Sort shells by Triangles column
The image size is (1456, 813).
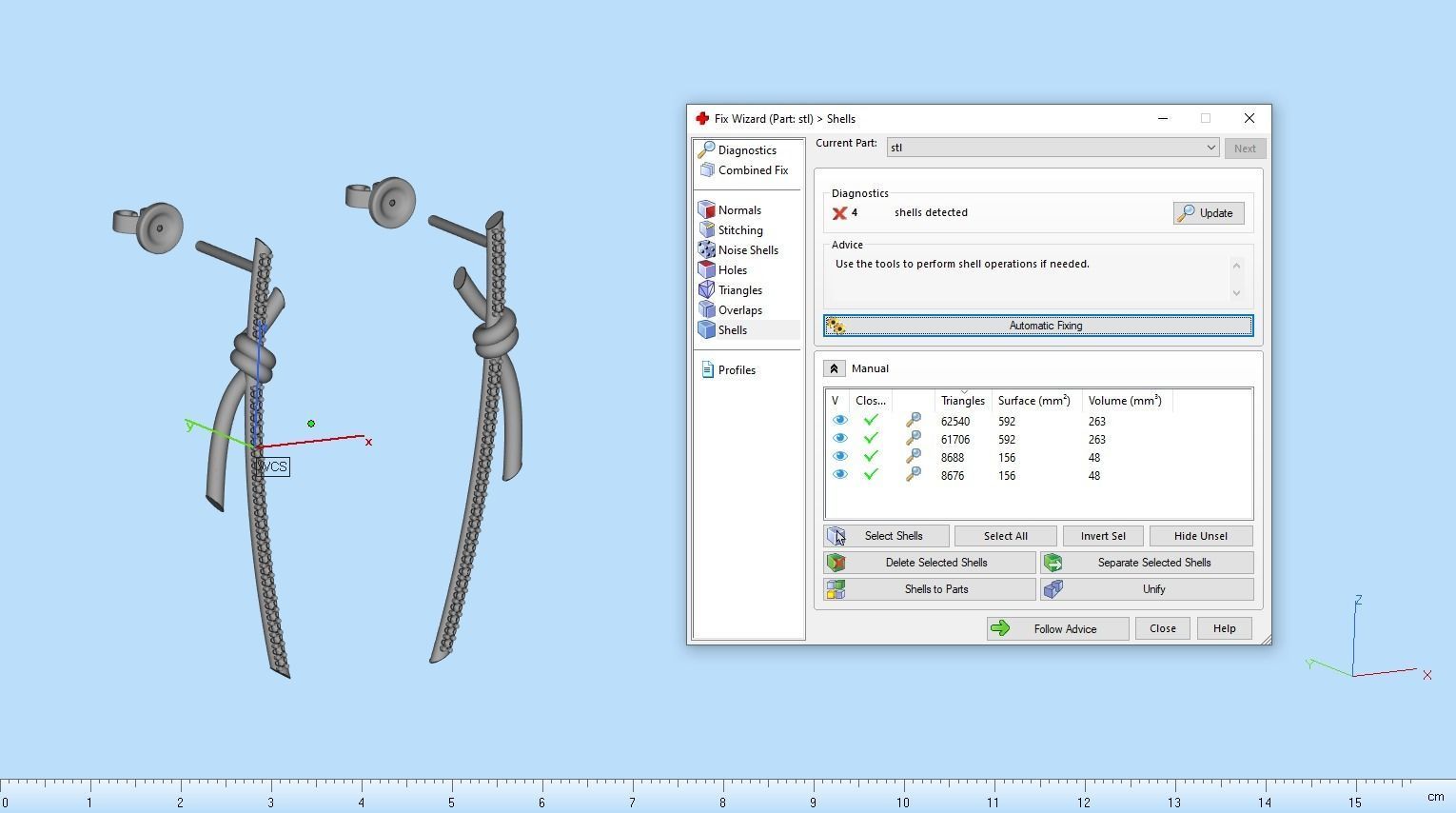963,401
